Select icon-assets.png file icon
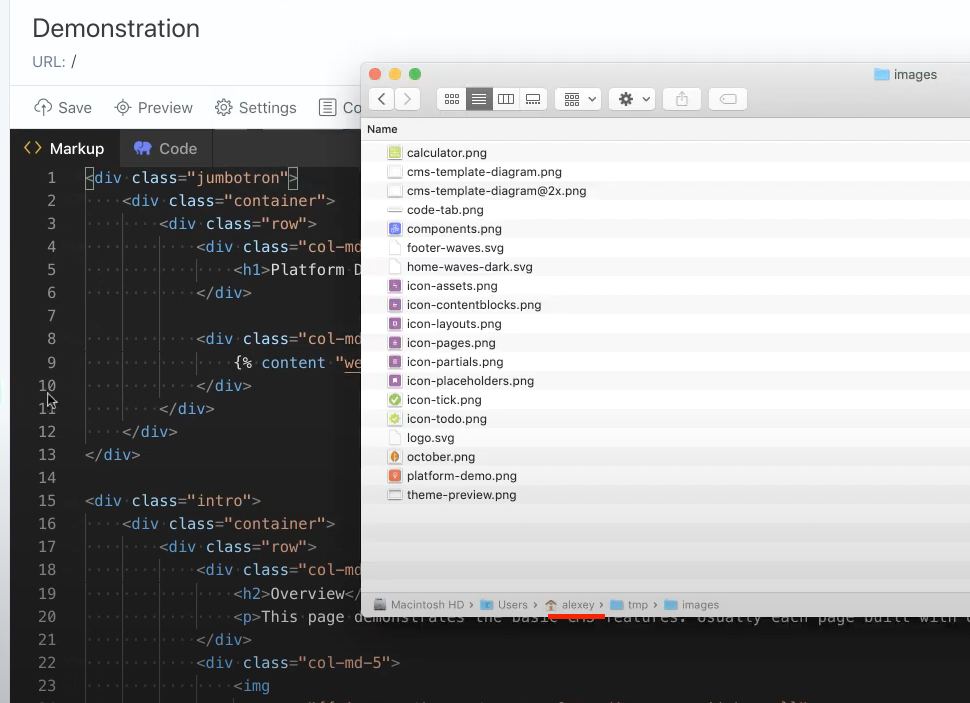970x703 pixels. 395,286
